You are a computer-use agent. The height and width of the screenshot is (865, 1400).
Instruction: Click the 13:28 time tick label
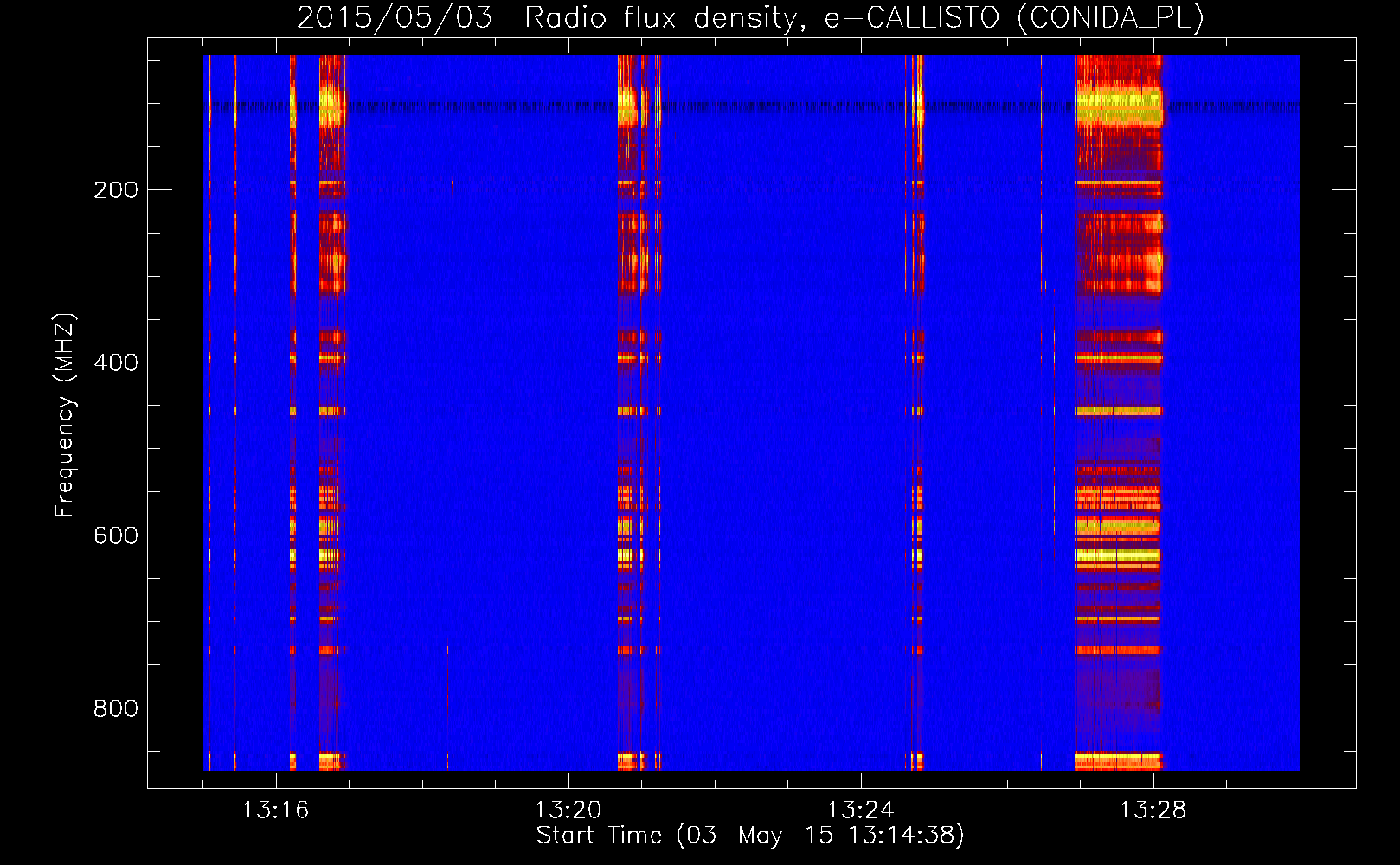1153,810
